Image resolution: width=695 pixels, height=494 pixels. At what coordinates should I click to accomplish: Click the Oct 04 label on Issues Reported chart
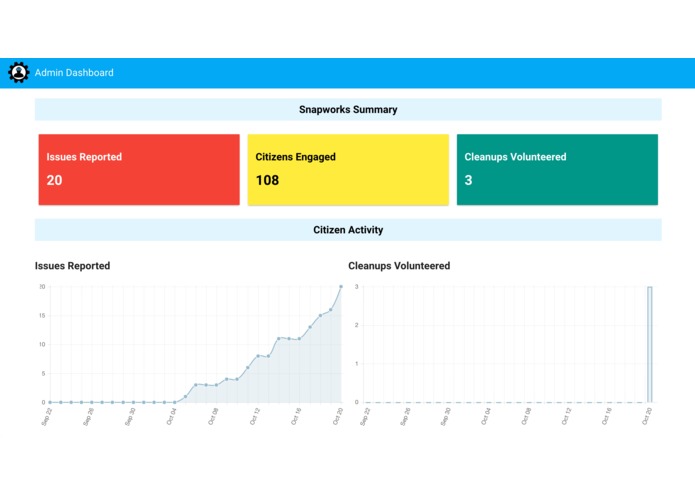click(x=172, y=417)
